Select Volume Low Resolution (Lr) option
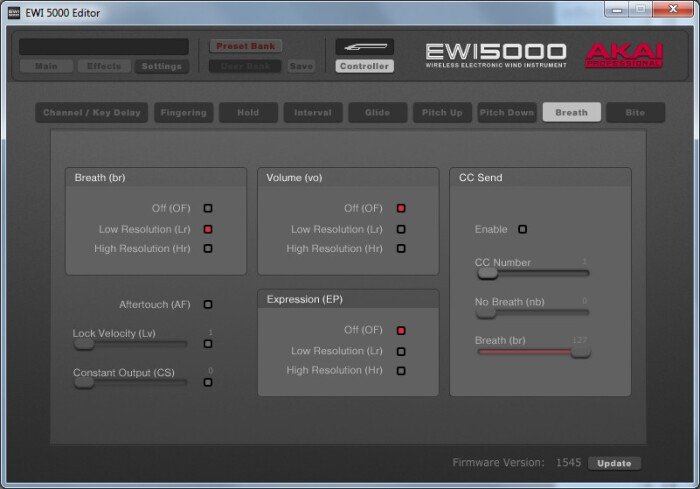Screen dimensions: 700x489 [x=401, y=229]
